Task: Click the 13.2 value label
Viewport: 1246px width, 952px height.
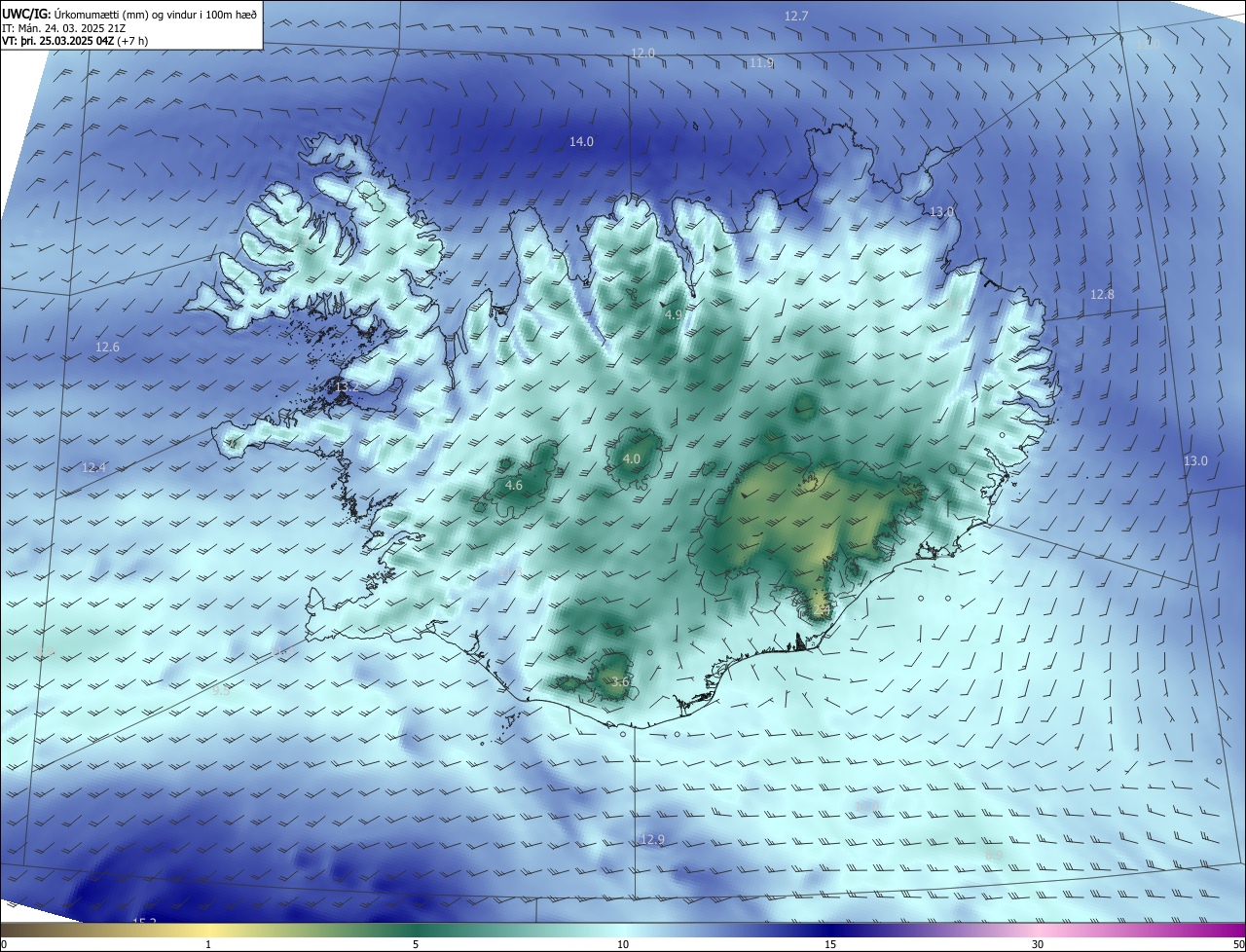Action: (347, 387)
